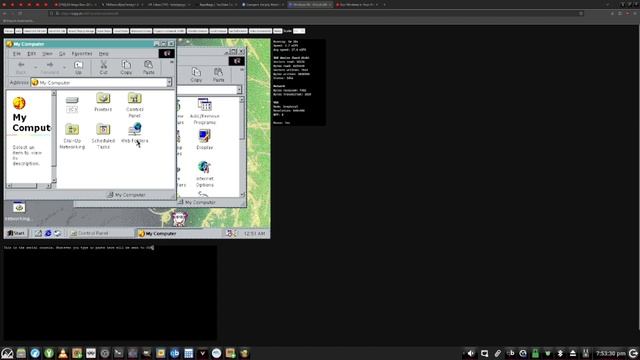Open the Edit menu in My Computer
Image resolution: width=640 pixels, height=360 pixels.
click(x=31, y=53)
